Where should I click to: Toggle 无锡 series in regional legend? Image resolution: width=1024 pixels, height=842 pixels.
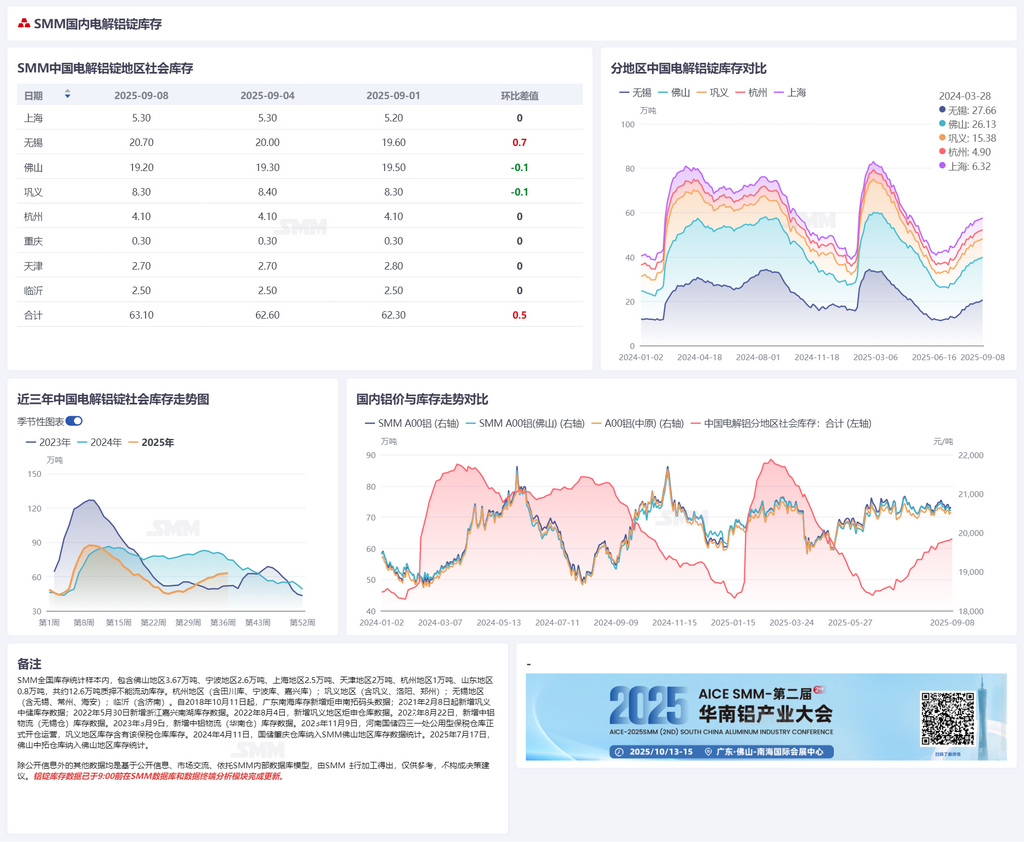pyautogui.click(x=635, y=93)
